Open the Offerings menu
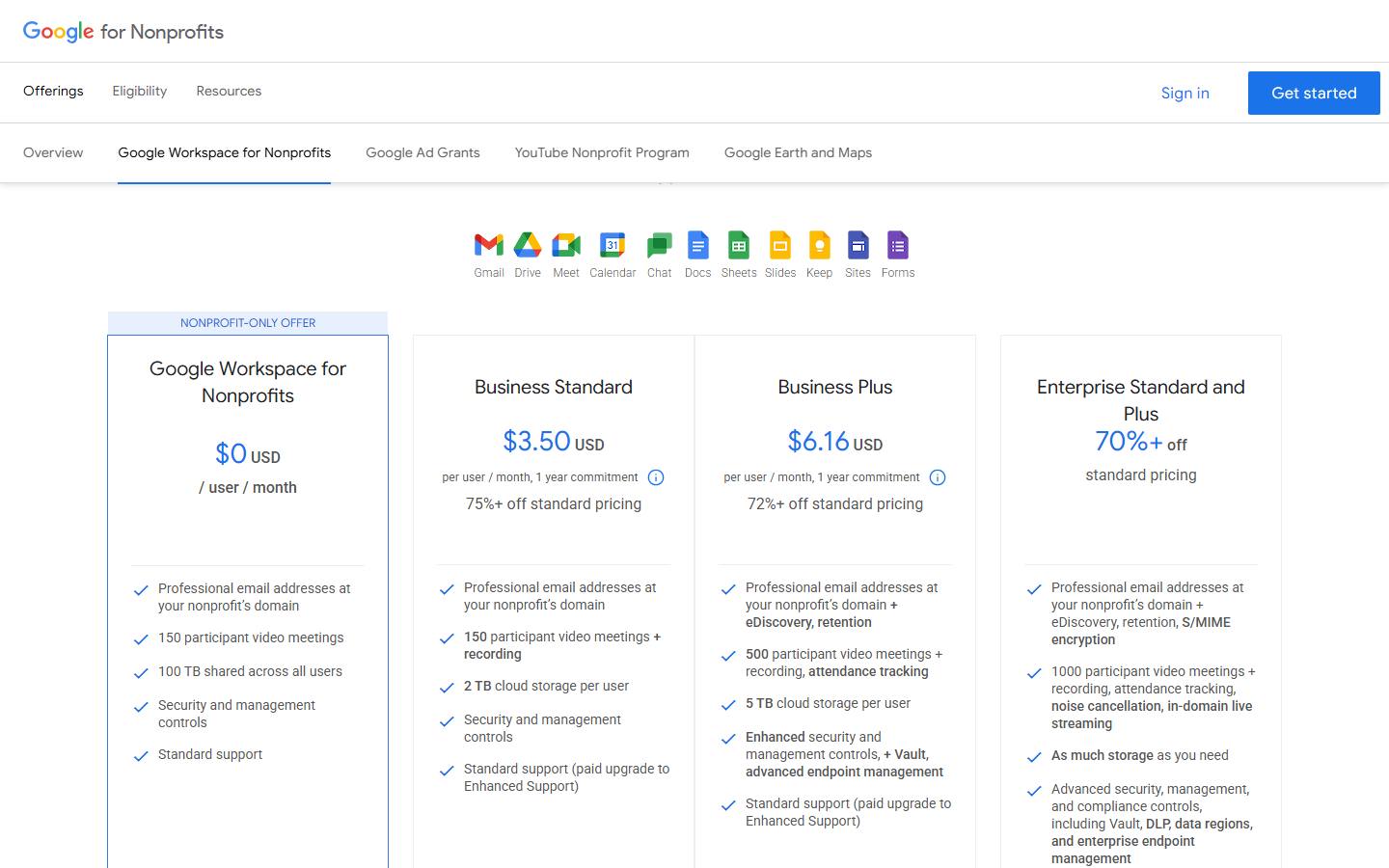 coord(53,92)
